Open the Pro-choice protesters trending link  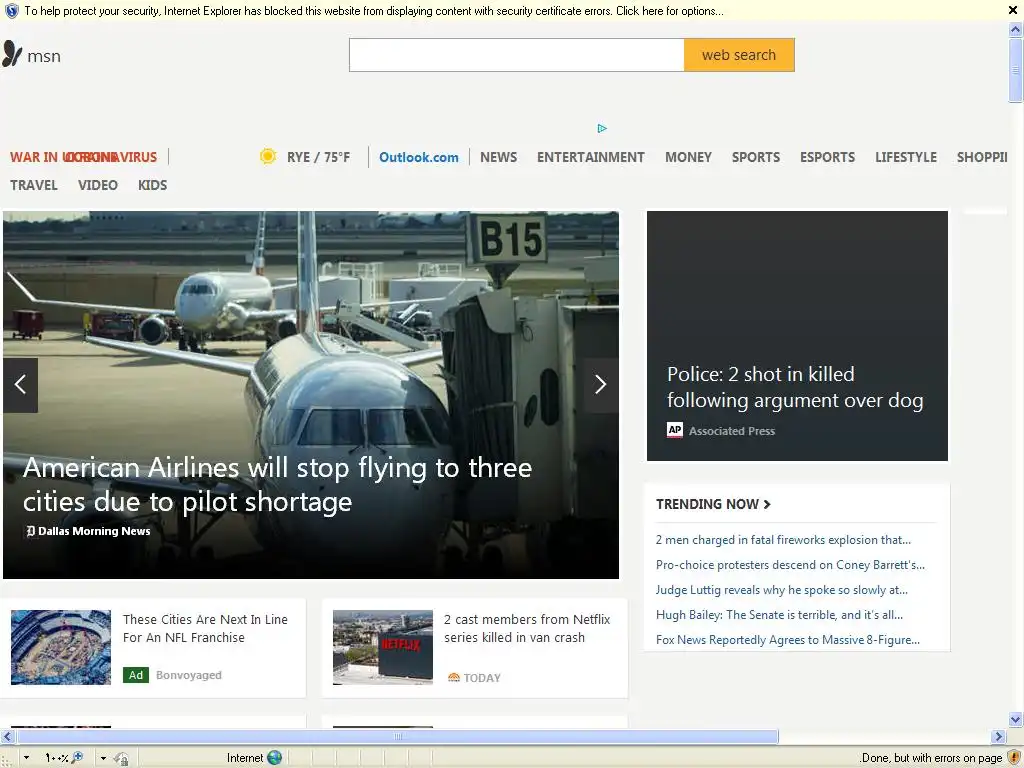pyautogui.click(x=790, y=565)
